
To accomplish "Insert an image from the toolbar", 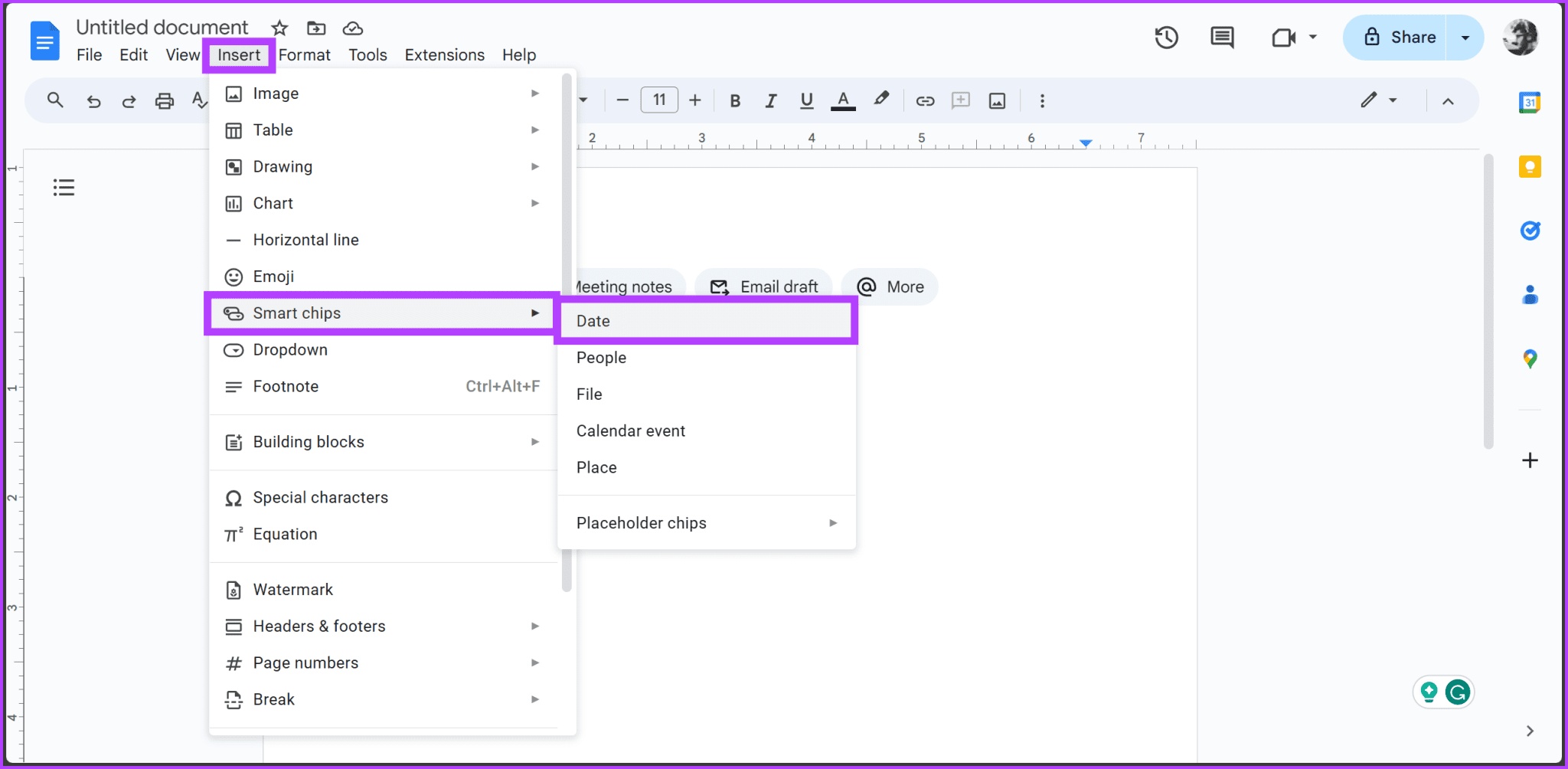I will (997, 100).
